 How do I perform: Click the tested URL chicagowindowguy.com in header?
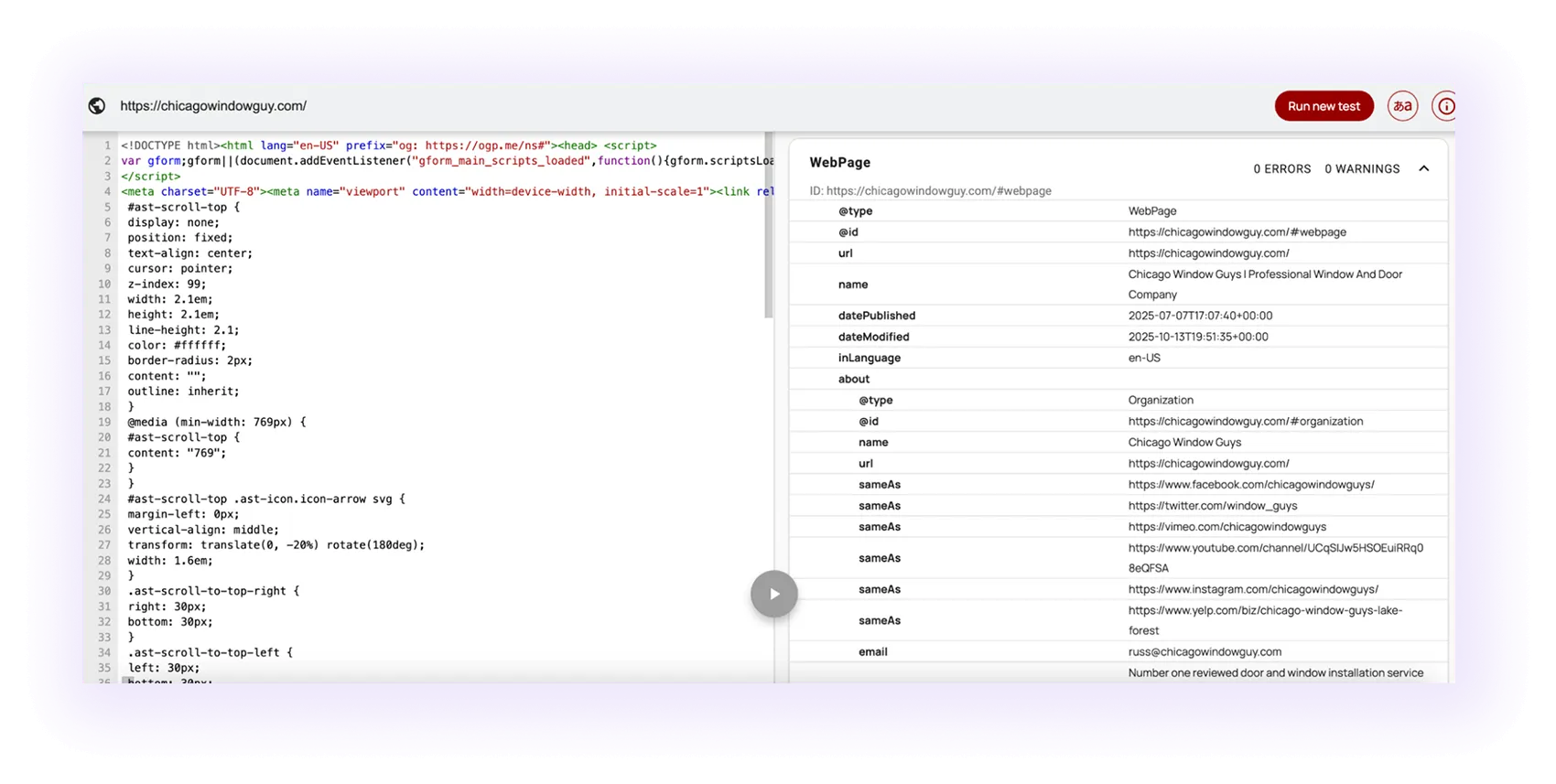(213, 106)
